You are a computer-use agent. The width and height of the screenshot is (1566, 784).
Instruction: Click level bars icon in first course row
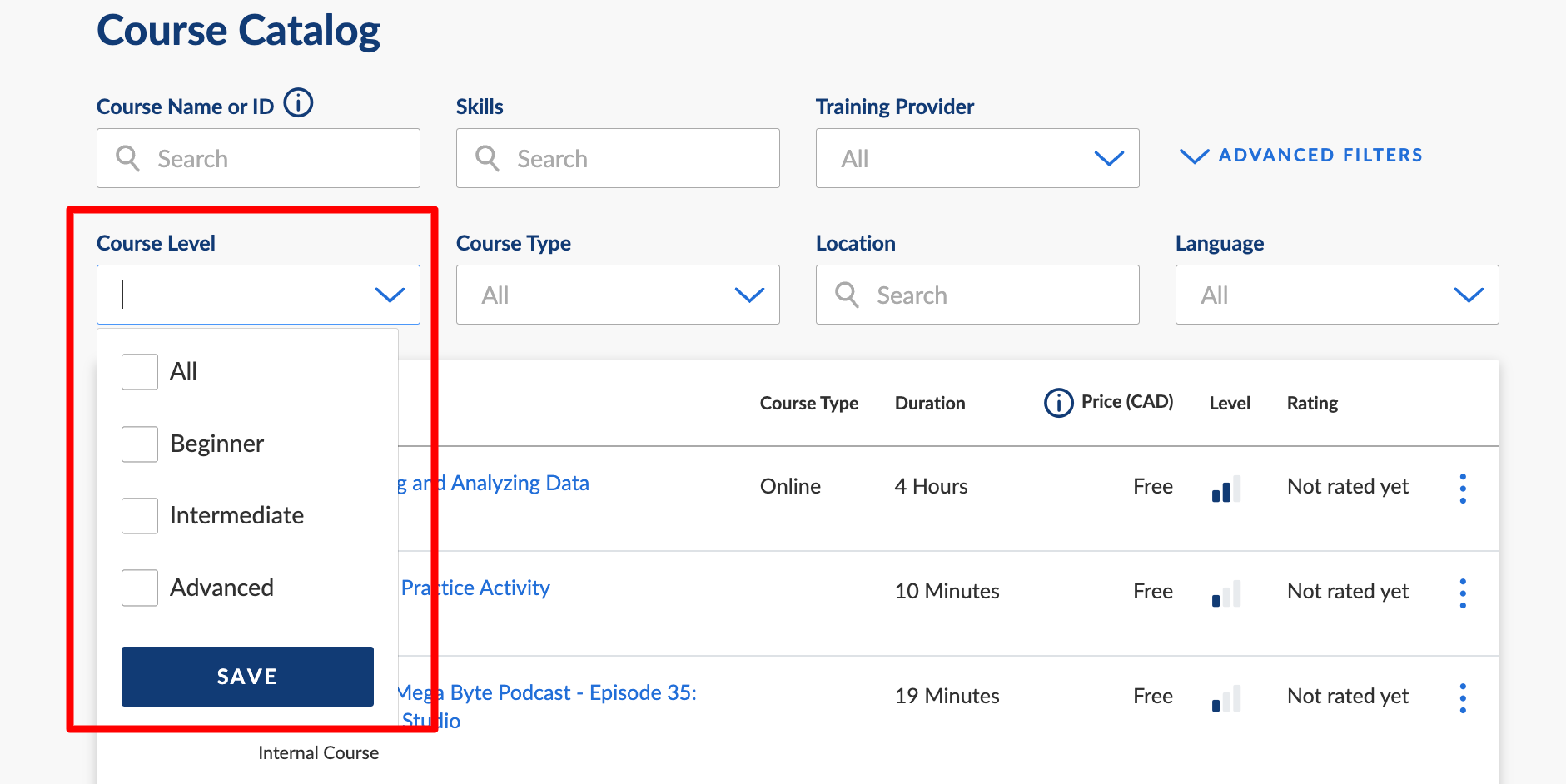coord(1225,489)
